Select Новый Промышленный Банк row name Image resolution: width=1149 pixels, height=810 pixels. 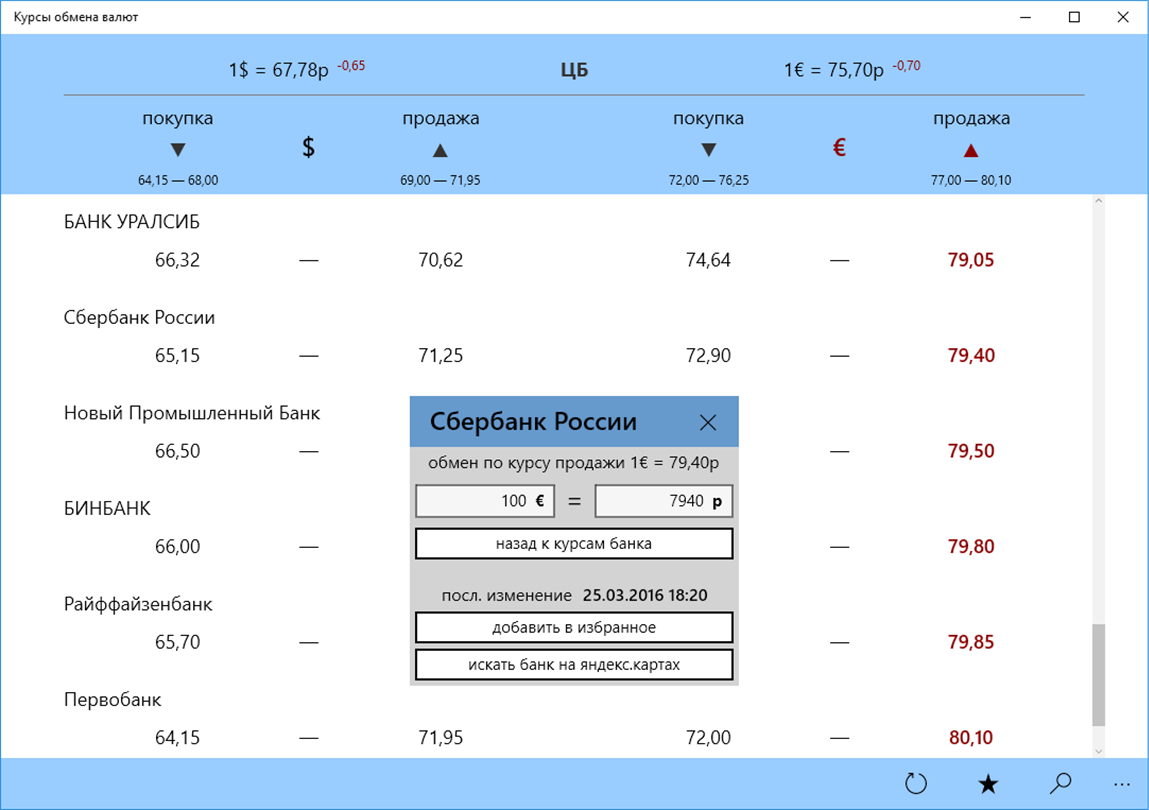click(x=192, y=413)
